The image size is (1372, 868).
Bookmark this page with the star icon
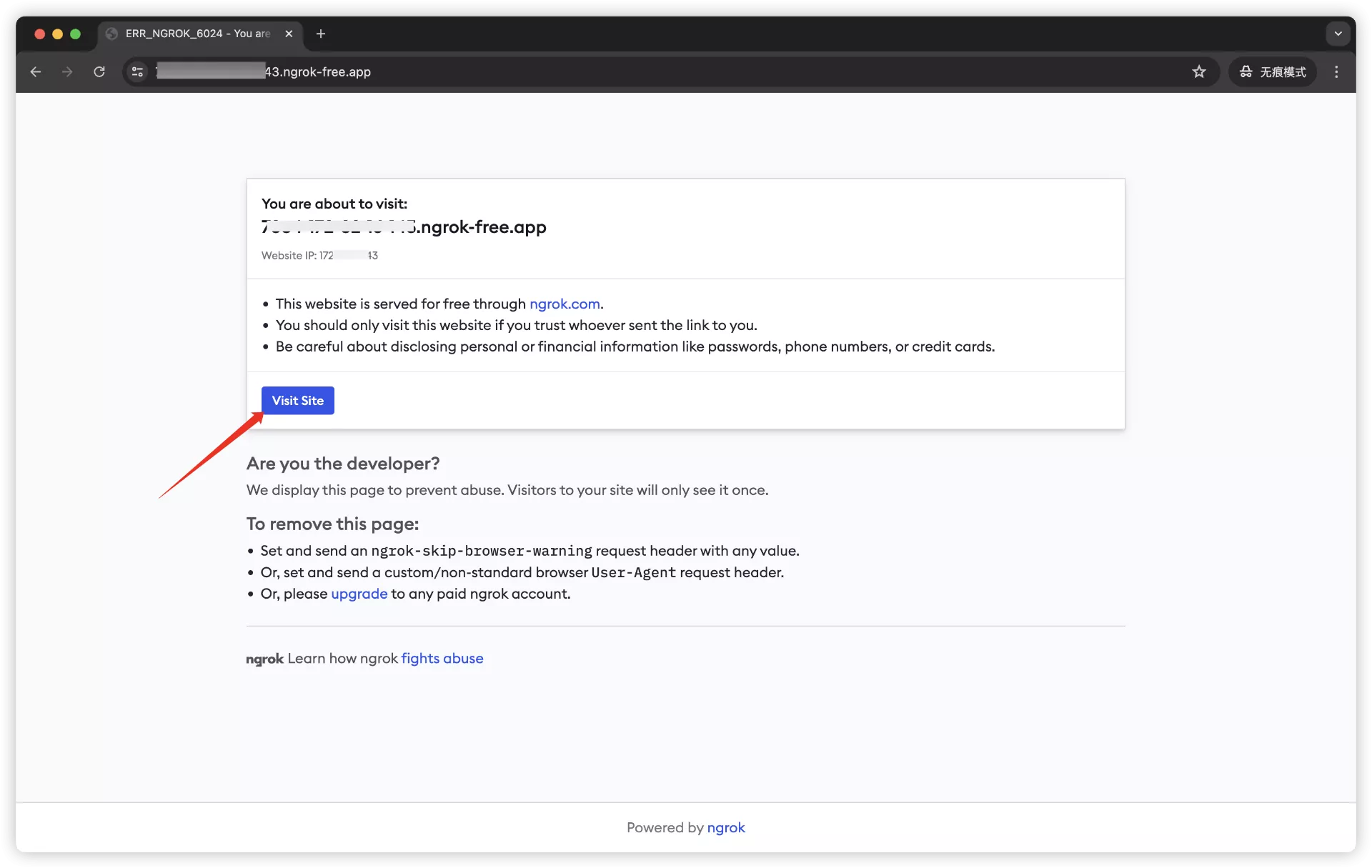tap(1199, 71)
